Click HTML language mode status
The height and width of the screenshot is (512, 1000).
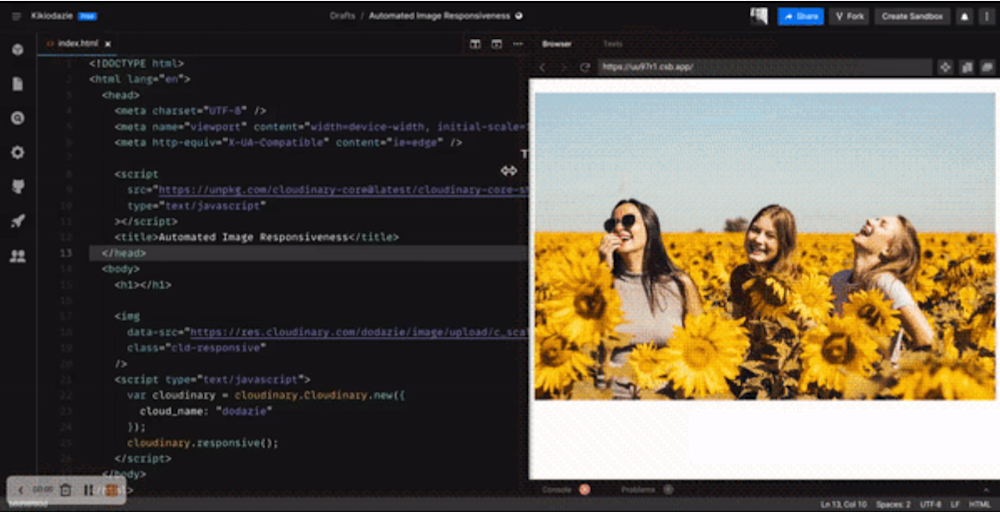point(980,504)
